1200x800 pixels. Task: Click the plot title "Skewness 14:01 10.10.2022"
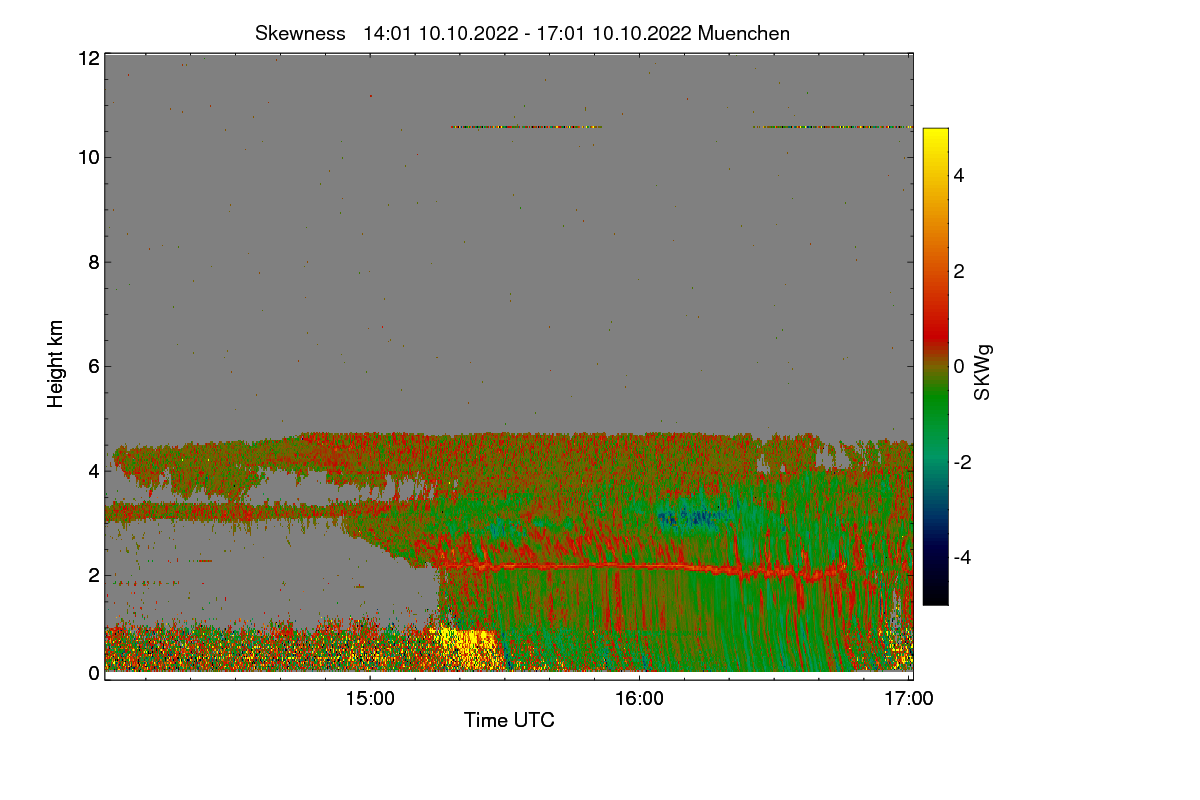[522, 33]
